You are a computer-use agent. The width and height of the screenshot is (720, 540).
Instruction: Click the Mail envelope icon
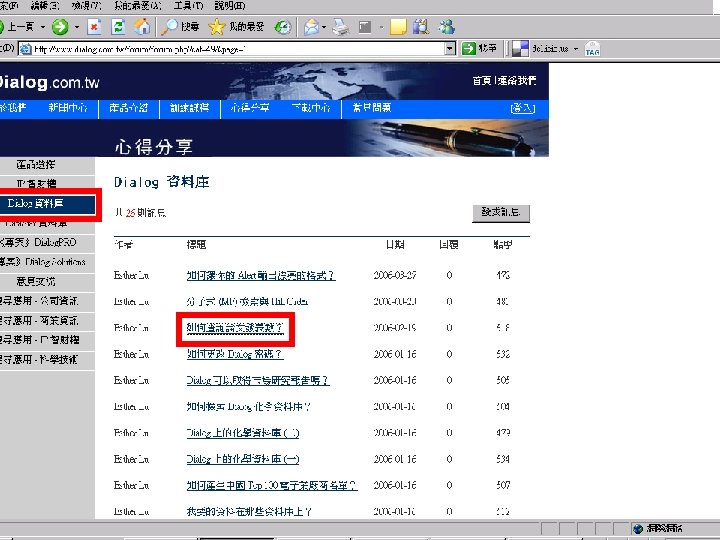pyautogui.click(x=311, y=27)
